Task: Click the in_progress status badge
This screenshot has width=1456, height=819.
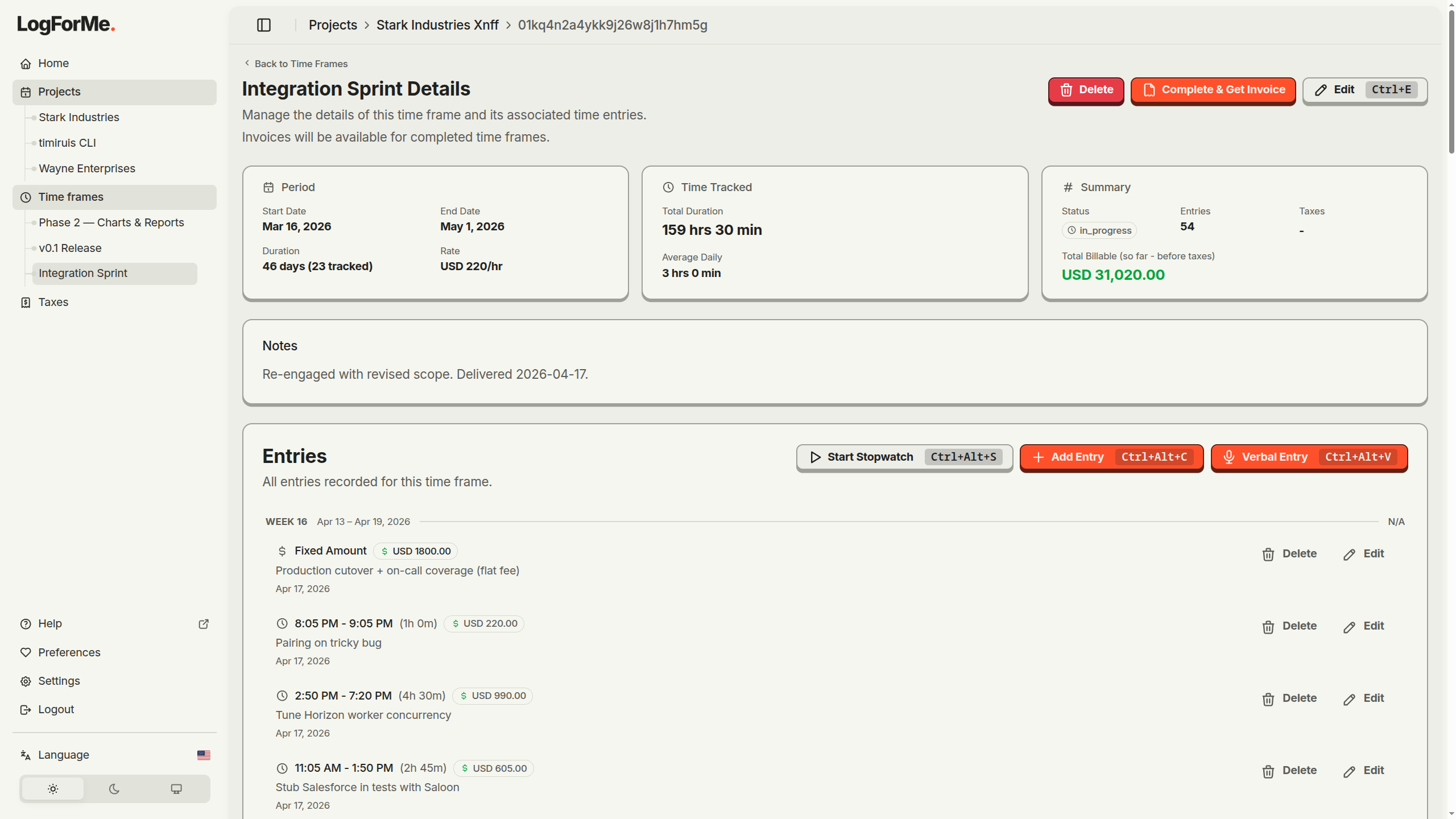Action: click(x=1099, y=230)
